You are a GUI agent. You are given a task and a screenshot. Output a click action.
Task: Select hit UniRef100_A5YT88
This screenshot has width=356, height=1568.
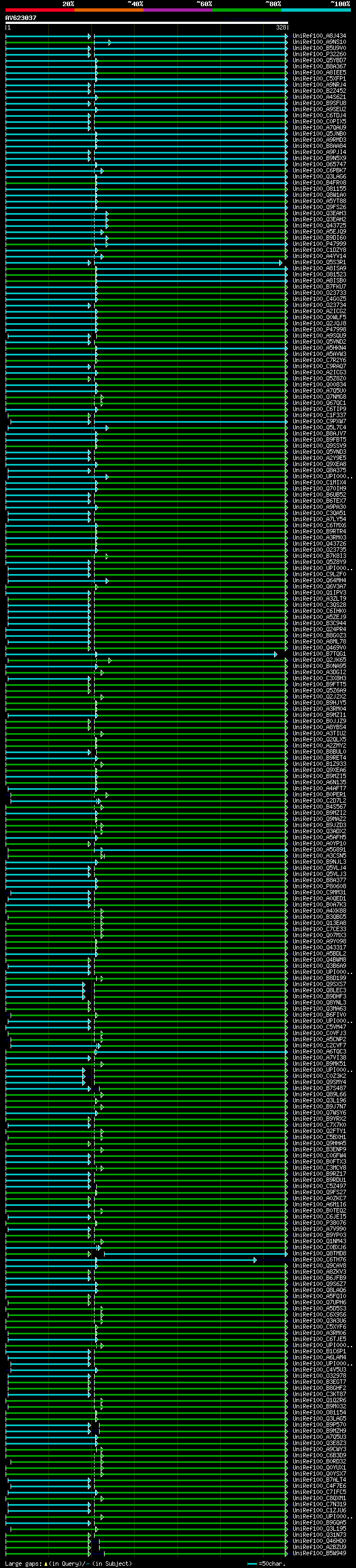[319, 201]
